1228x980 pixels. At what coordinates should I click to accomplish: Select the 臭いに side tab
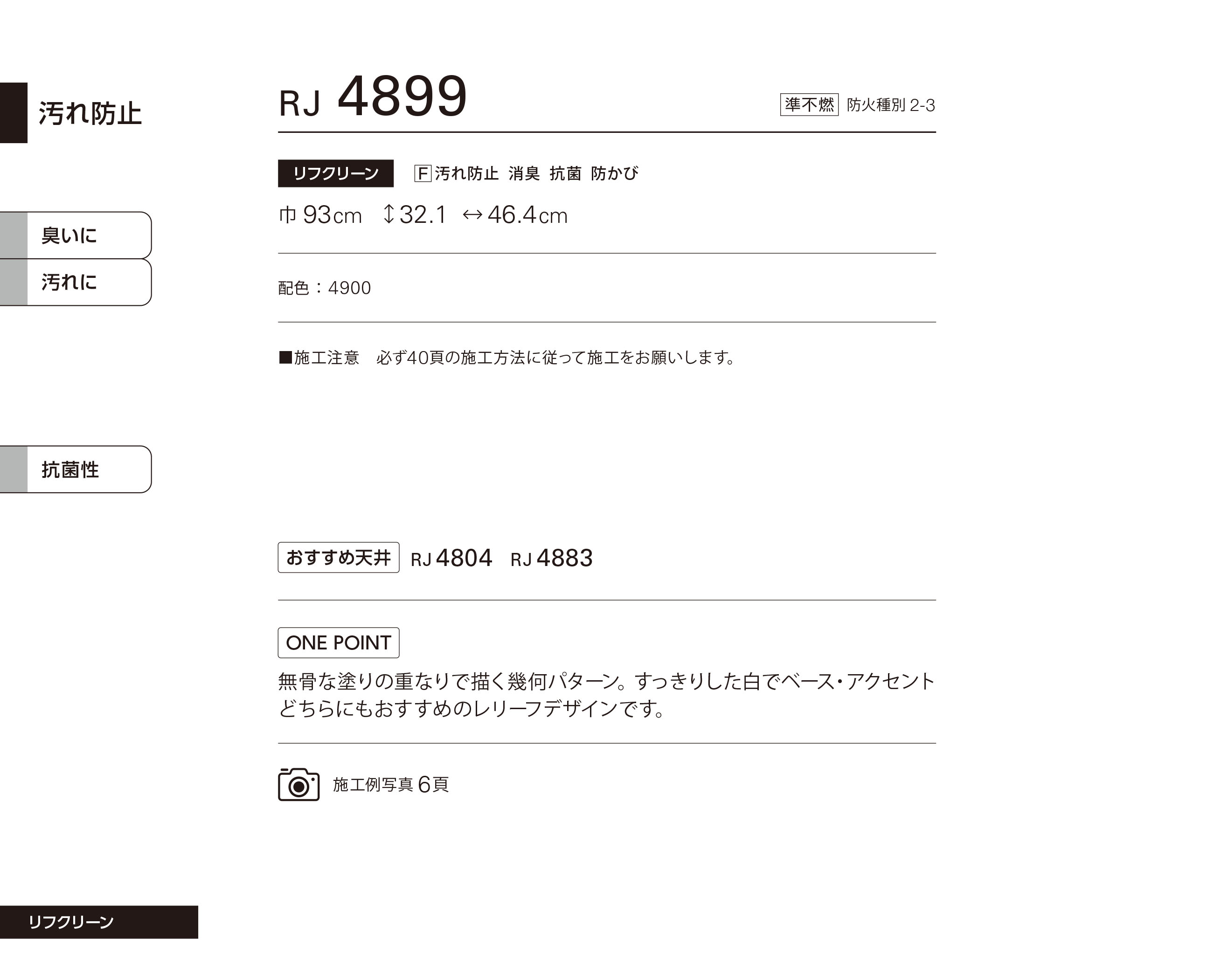pyautogui.click(x=76, y=235)
